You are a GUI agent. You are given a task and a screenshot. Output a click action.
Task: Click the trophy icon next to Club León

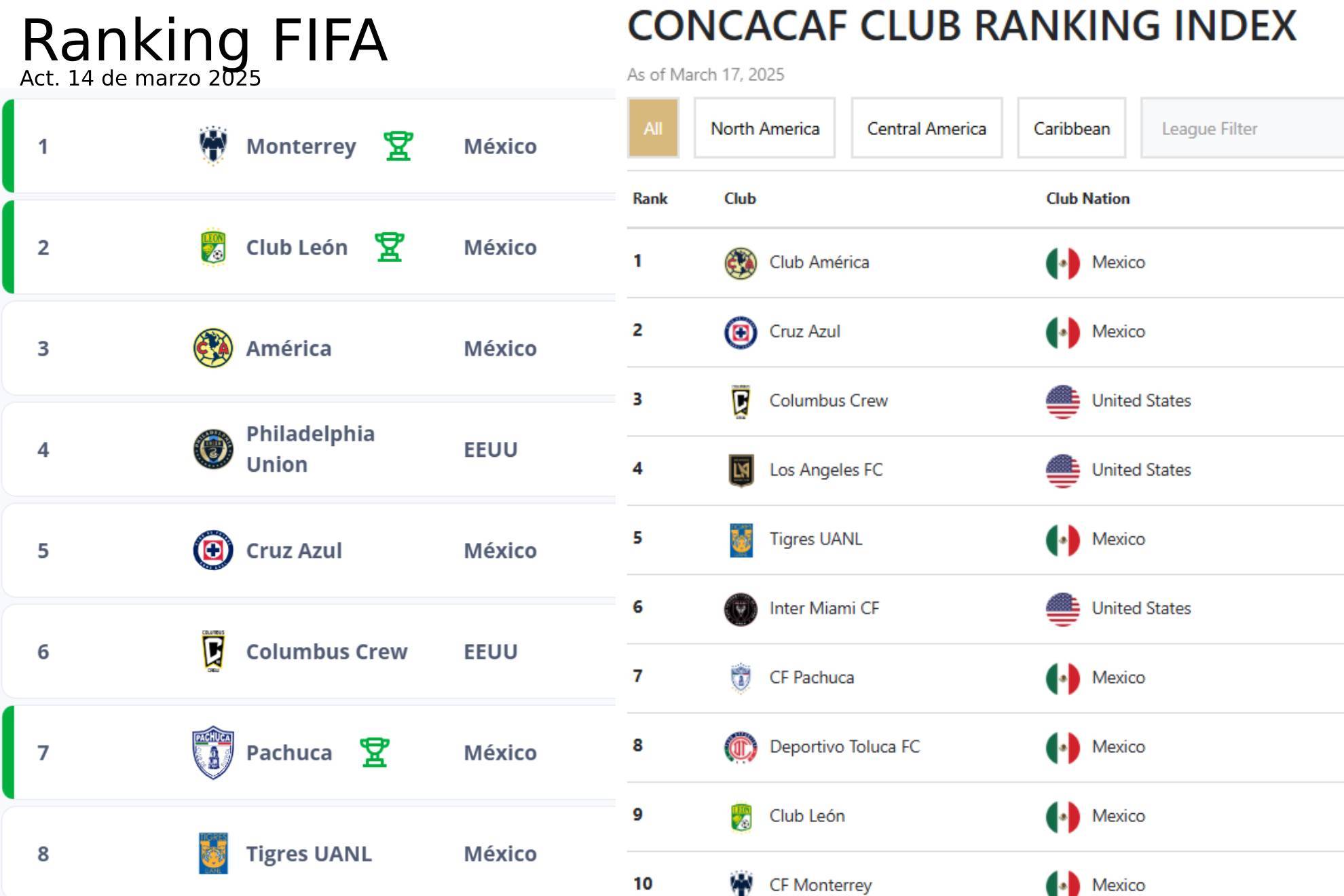point(390,247)
